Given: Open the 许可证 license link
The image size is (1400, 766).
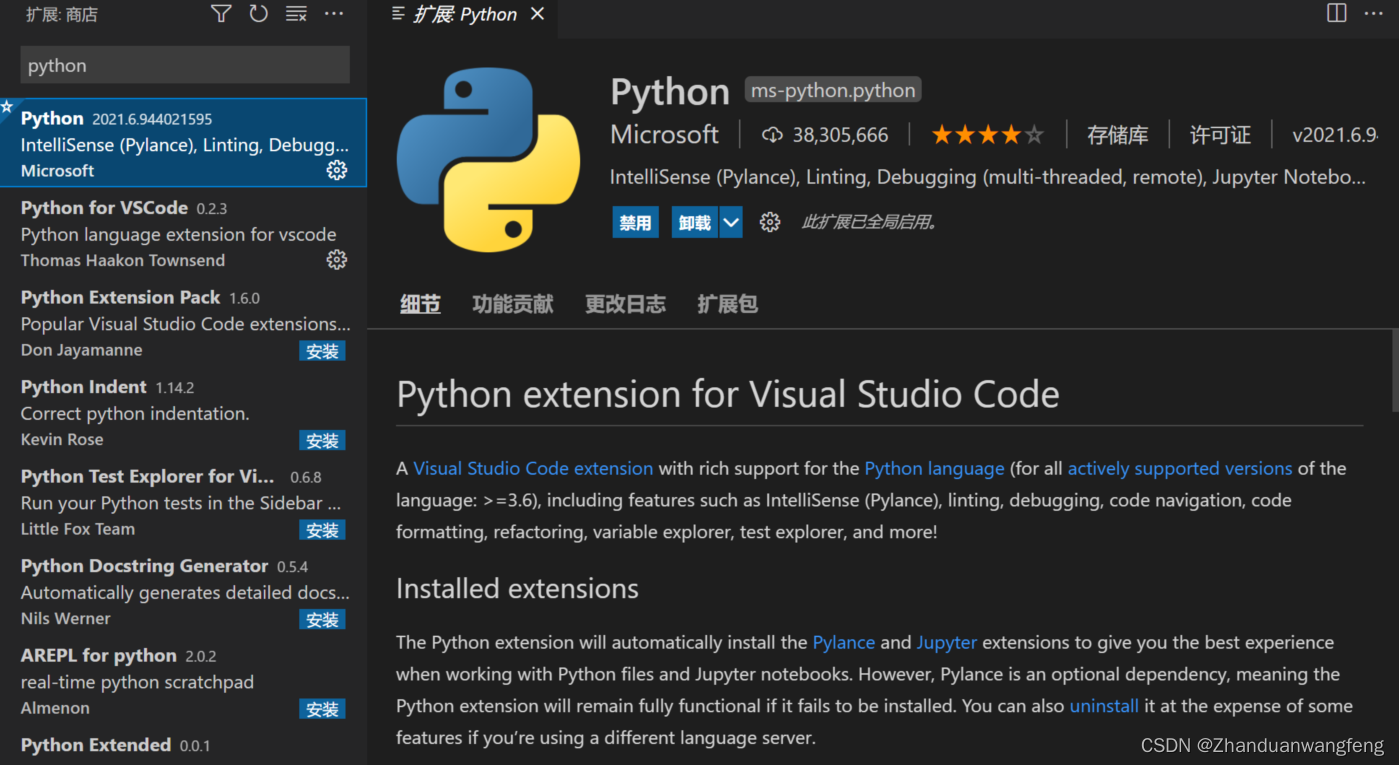Looking at the screenshot, I should point(1220,135).
